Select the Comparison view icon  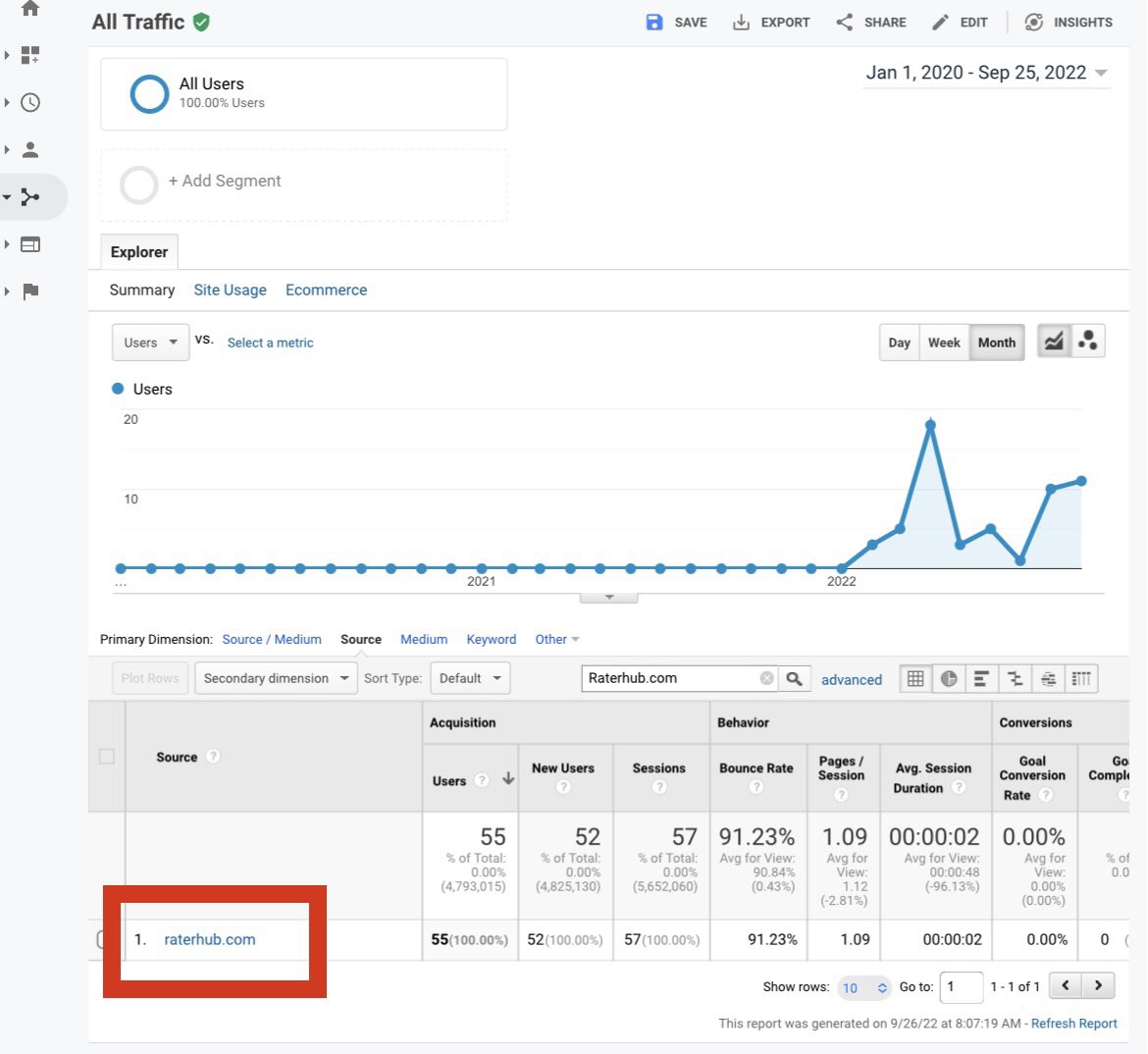(1015, 679)
